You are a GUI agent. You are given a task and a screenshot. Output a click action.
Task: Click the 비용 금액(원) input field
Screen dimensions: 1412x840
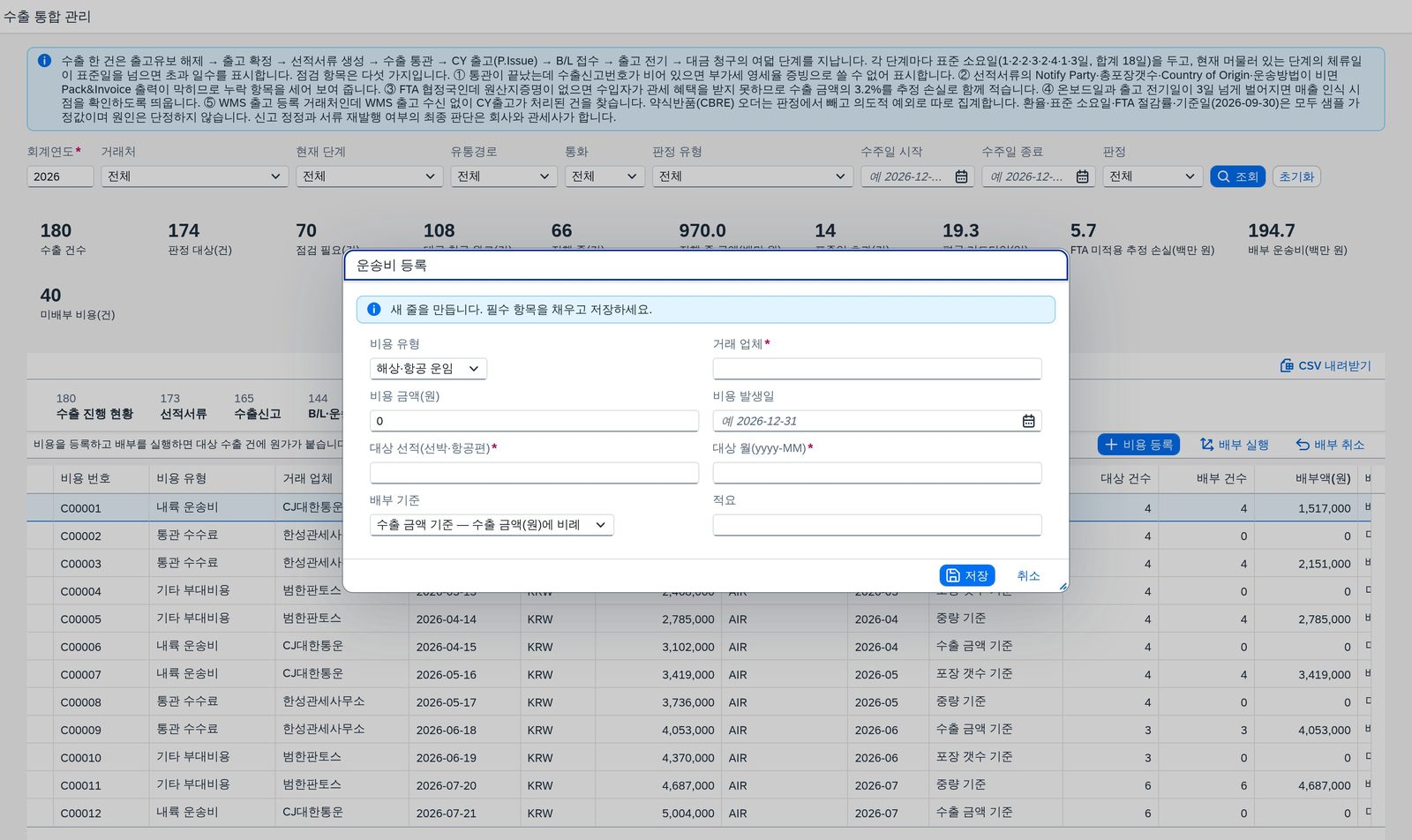tap(534, 421)
